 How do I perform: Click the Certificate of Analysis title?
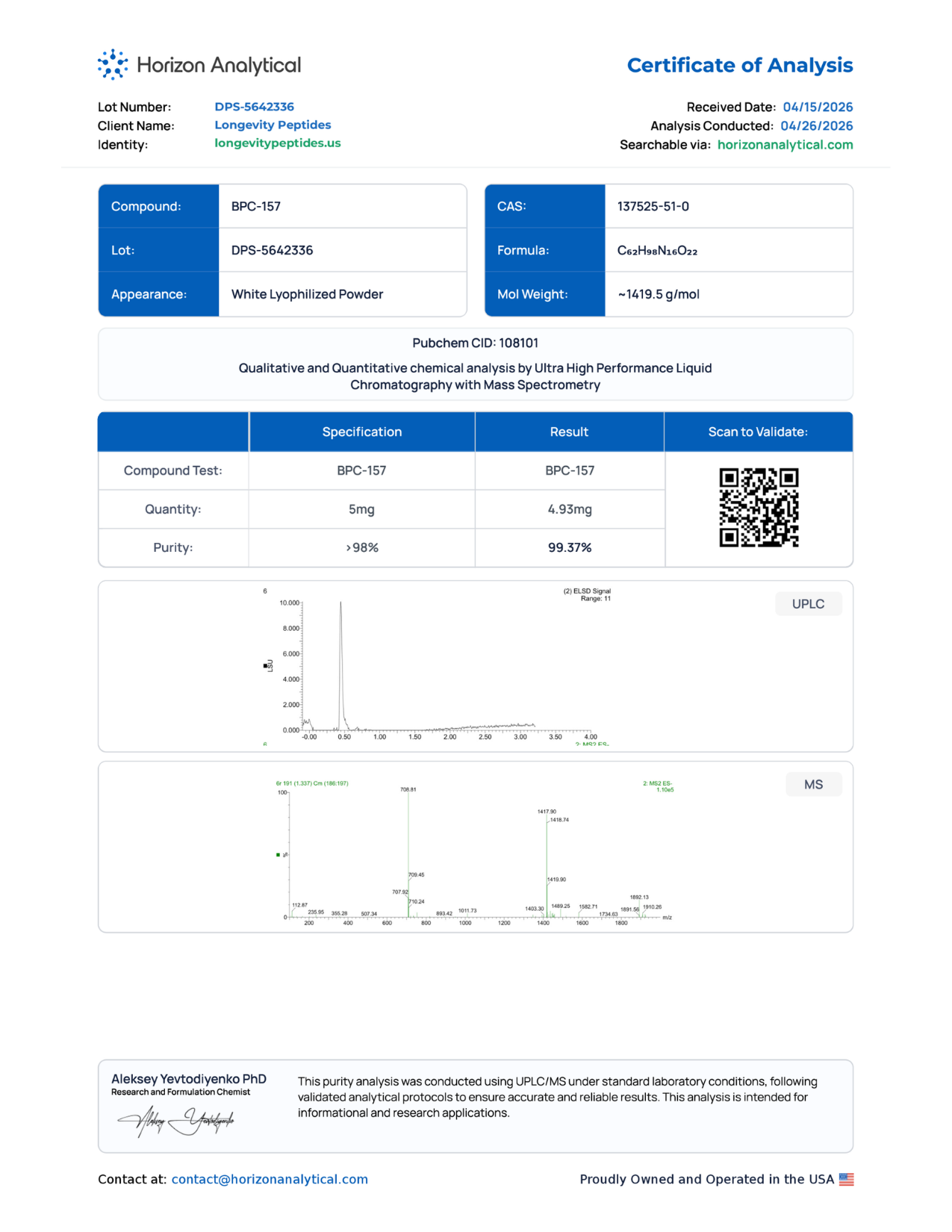pyautogui.click(x=740, y=65)
